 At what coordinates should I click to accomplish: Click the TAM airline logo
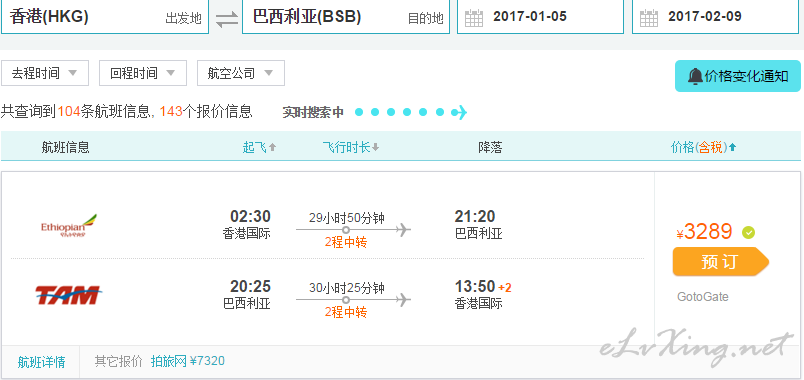(67, 294)
